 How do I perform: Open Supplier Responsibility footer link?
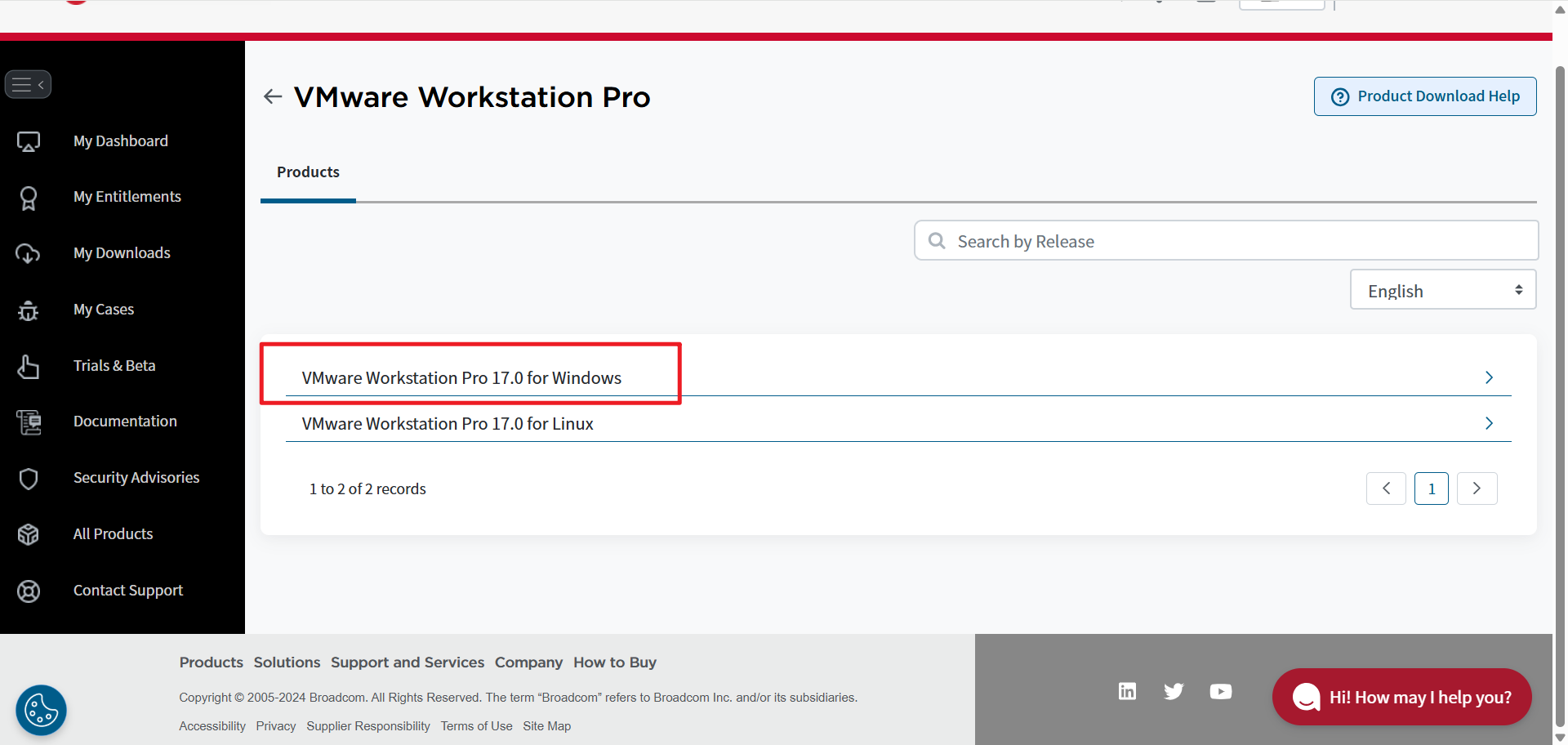(x=368, y=726)
